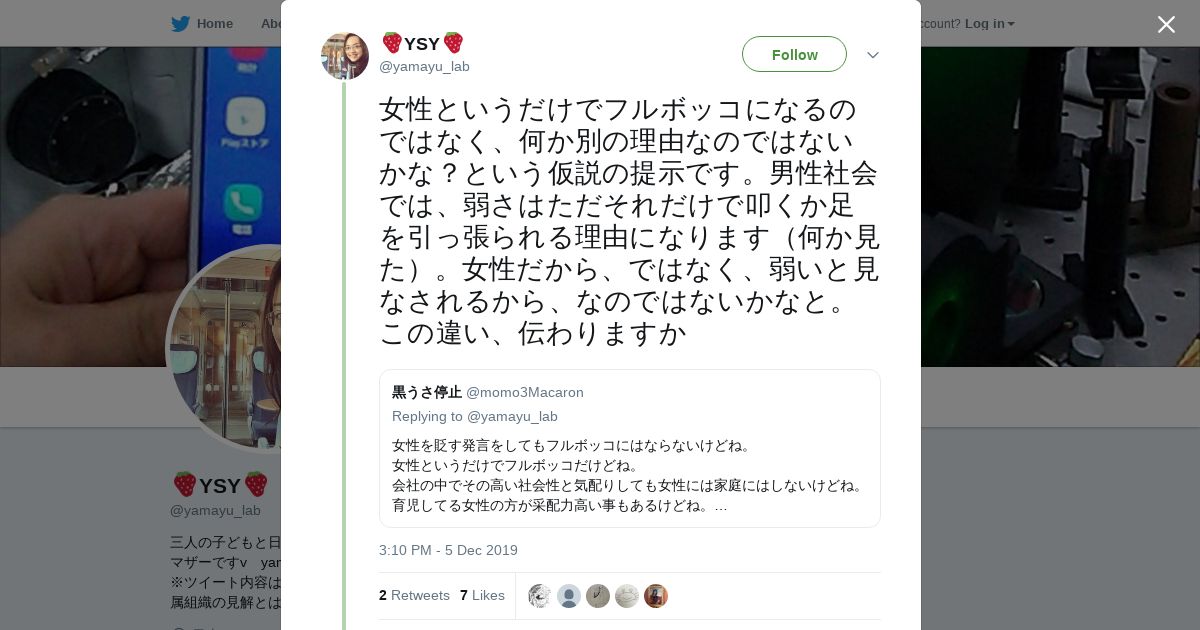
Task: Click third liker's avatar icon
Action: click(x=598, y=596)
